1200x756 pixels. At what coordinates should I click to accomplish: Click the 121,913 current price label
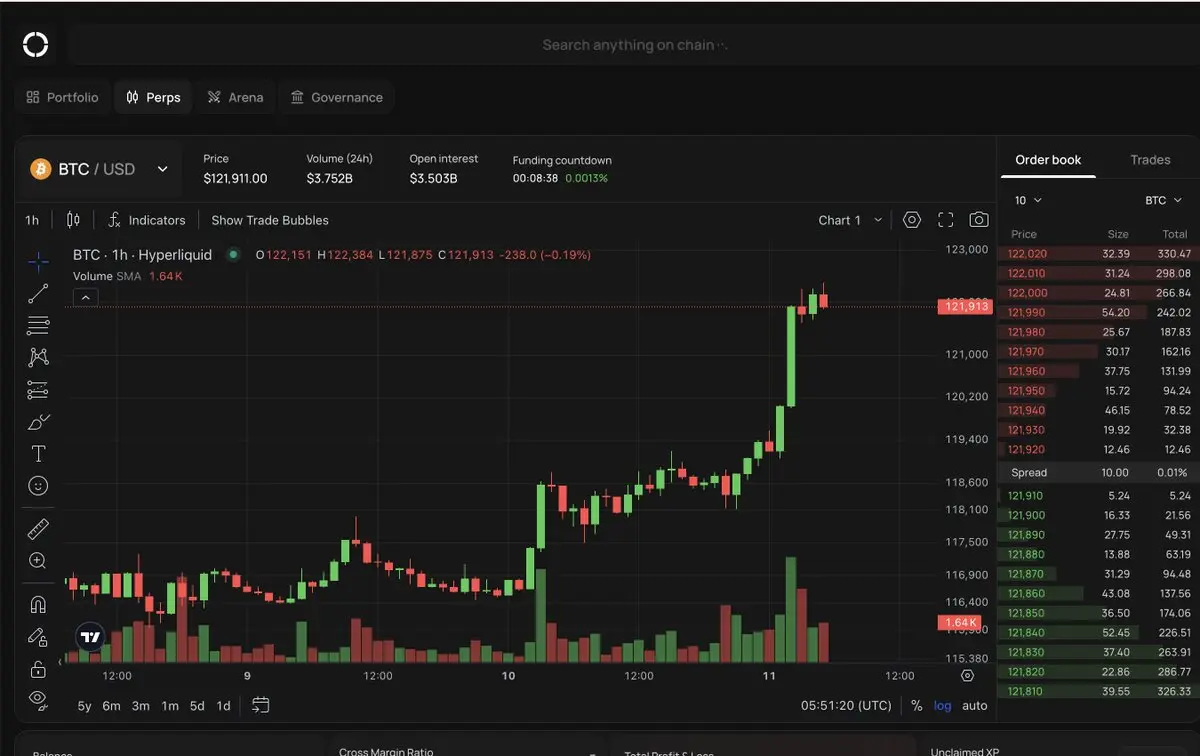[x=964, y=306]
